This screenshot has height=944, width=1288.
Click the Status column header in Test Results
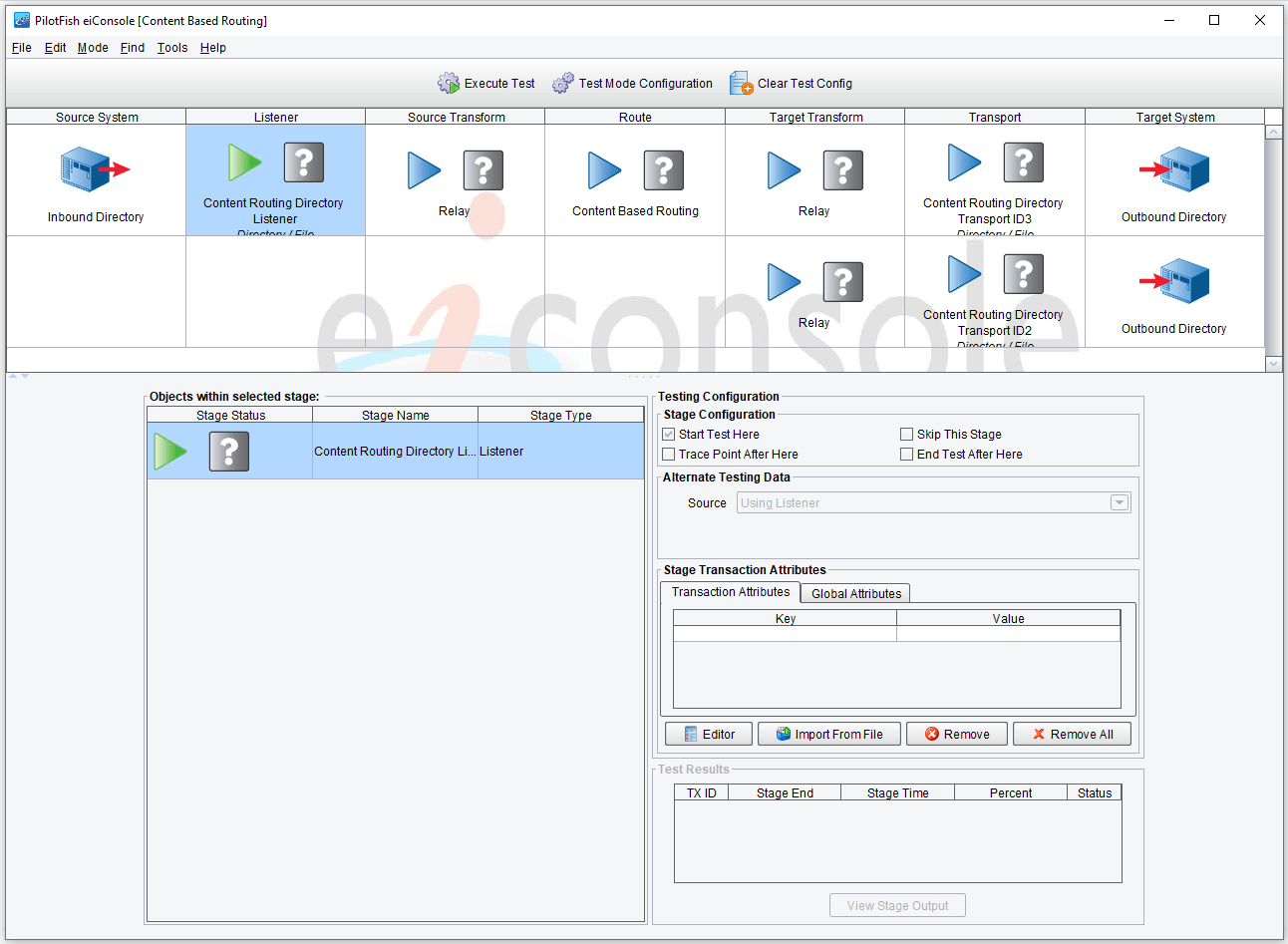pos(1095,793)
